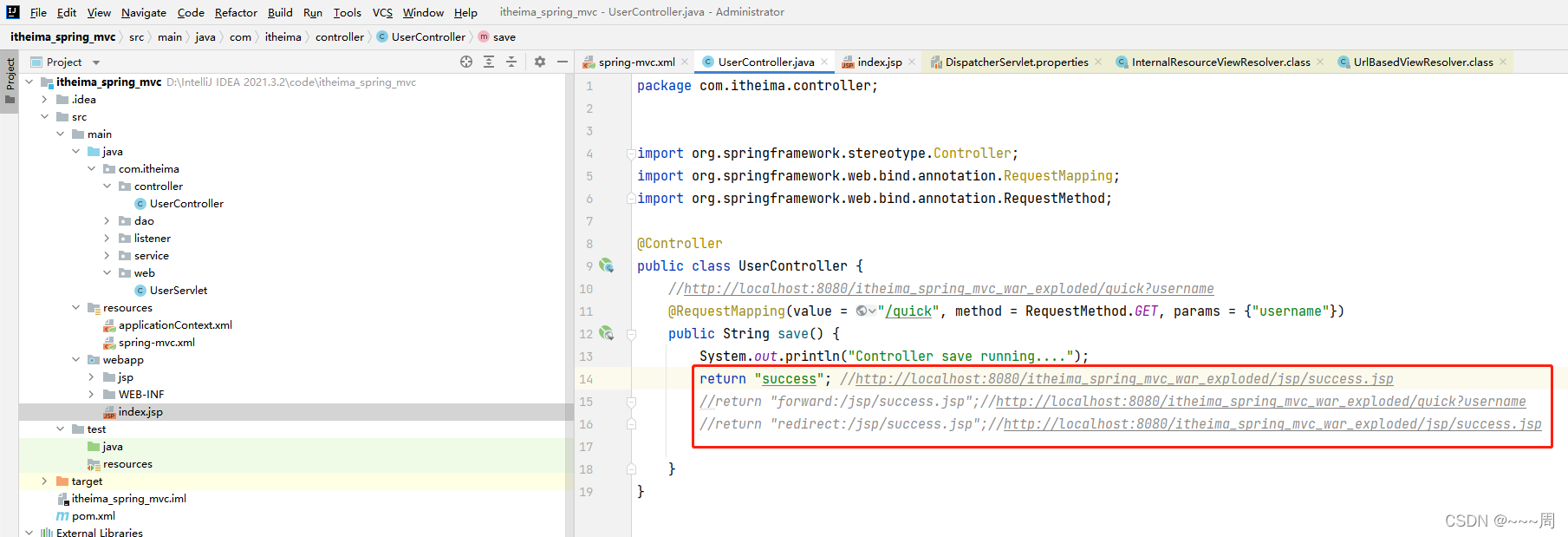Screen dimensions: 1568x537
Task: Click Expand All in Project panel
Action: tap(489, 62)
